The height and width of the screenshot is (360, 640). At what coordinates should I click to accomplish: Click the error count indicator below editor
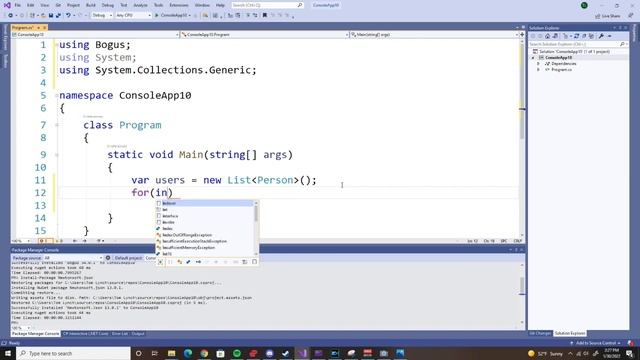(x=45, y=241)
